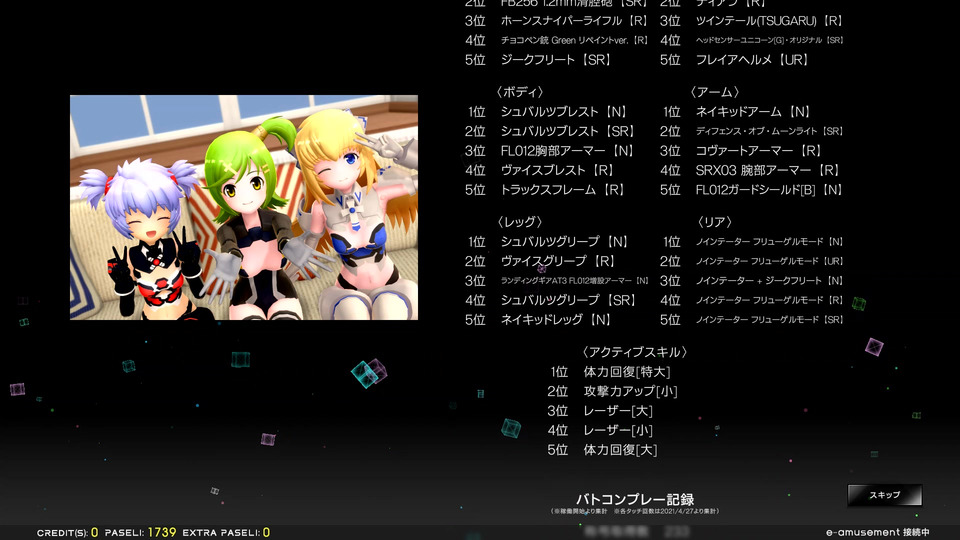Click 体力回復[大] skill entry
Image resolution: width=960 pixels, height=540 pixels.
tap(621, 450)
